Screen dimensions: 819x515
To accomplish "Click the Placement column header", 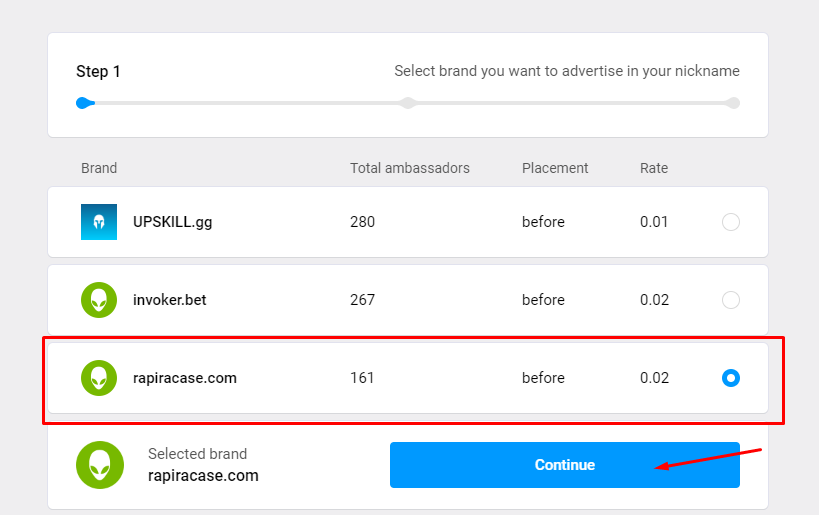I will click(x=555, y=168).
